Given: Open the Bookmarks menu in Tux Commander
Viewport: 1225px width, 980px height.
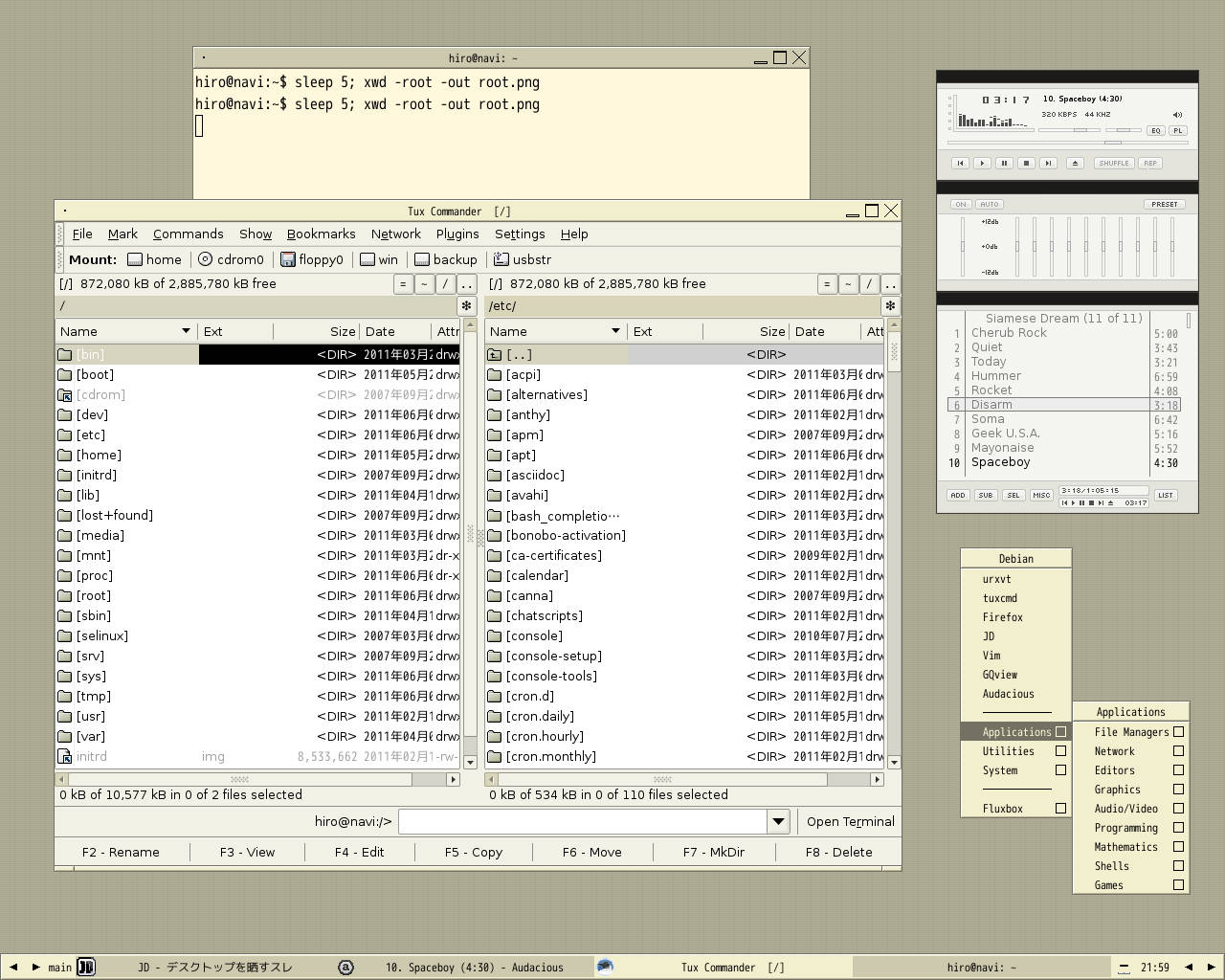Looking at the screenshot, I should coord(321,234).
